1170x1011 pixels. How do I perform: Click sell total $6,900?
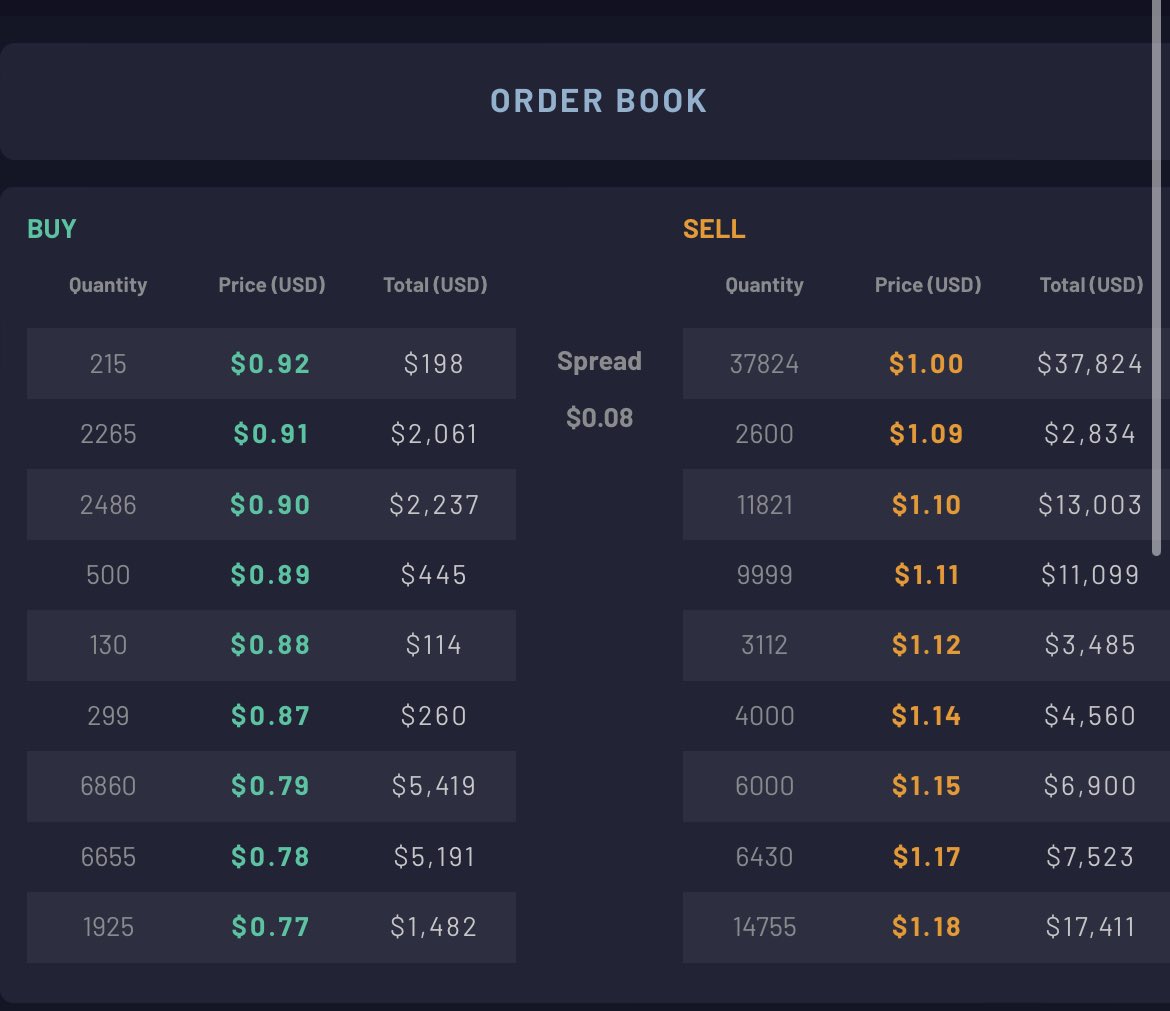1089,786
